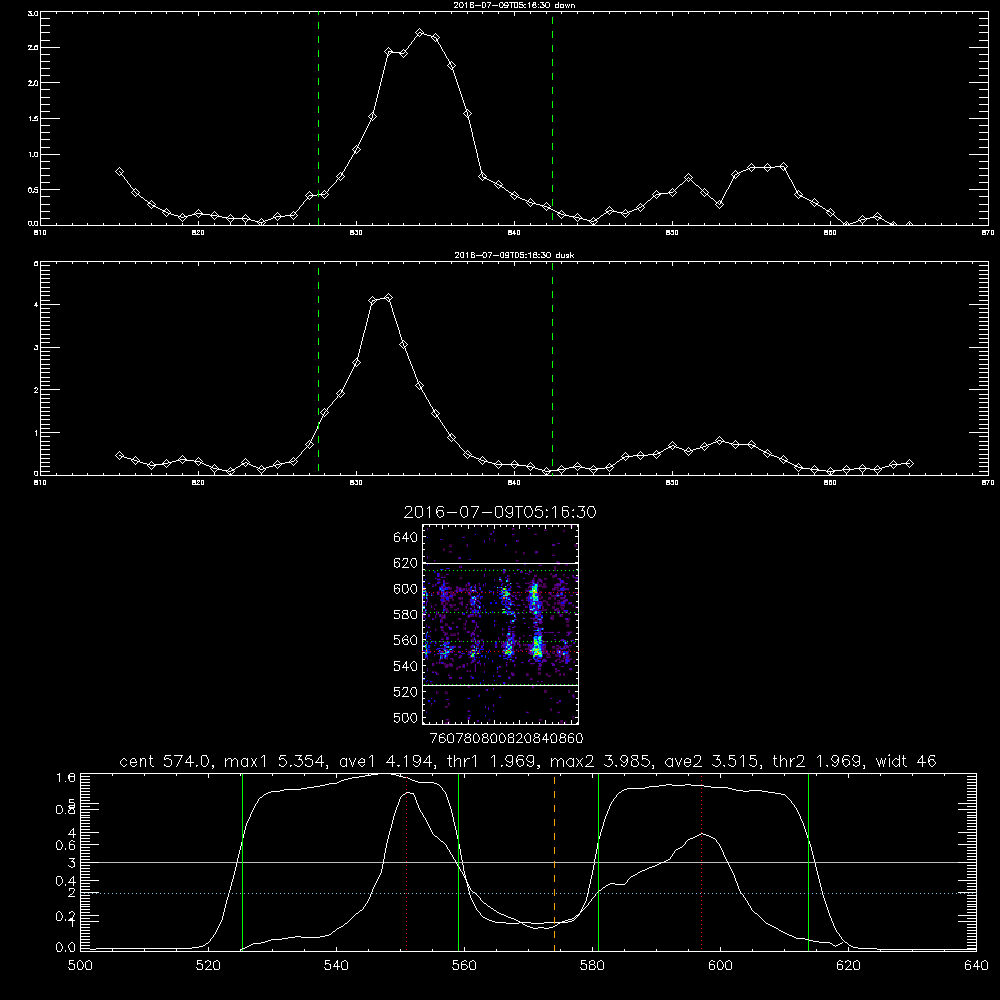Click the x-axis label 600 in the bottom plot
The image size is (1000, 1000).
coord(720,966)
